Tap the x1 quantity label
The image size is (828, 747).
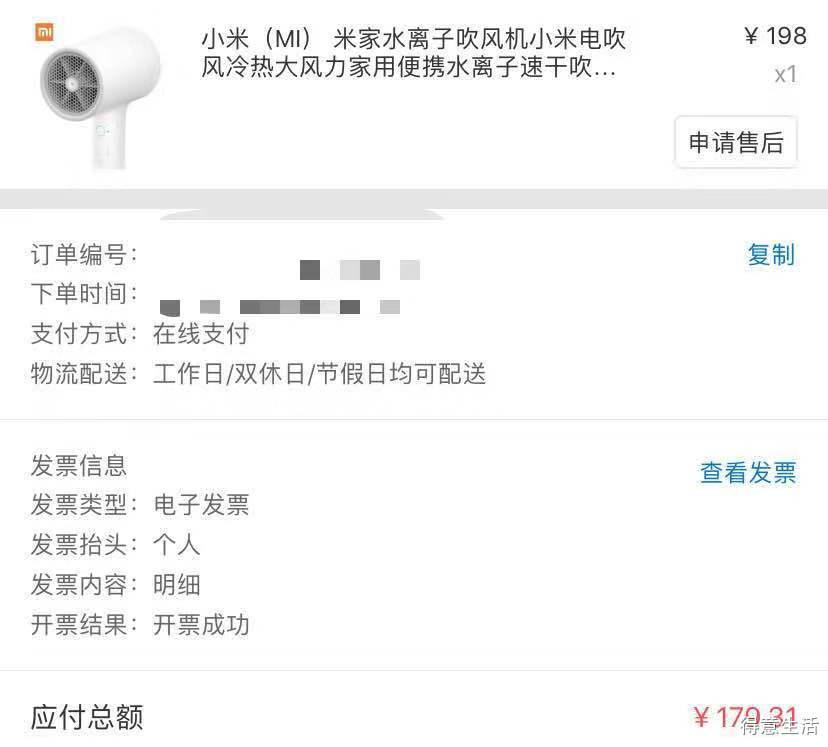tap(785, 74)
